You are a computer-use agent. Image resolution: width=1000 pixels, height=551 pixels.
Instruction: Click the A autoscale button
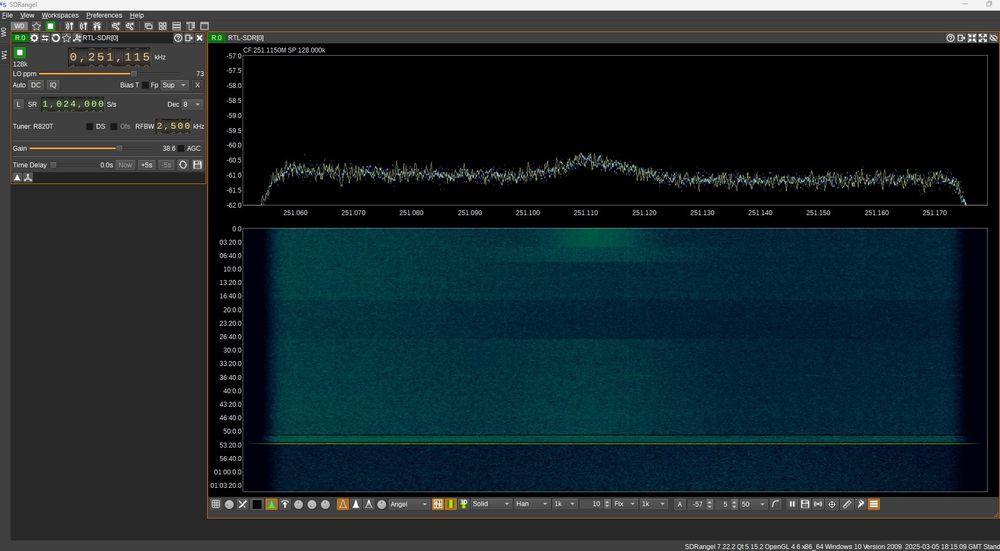pyautogui.click(x=680, y=504)
